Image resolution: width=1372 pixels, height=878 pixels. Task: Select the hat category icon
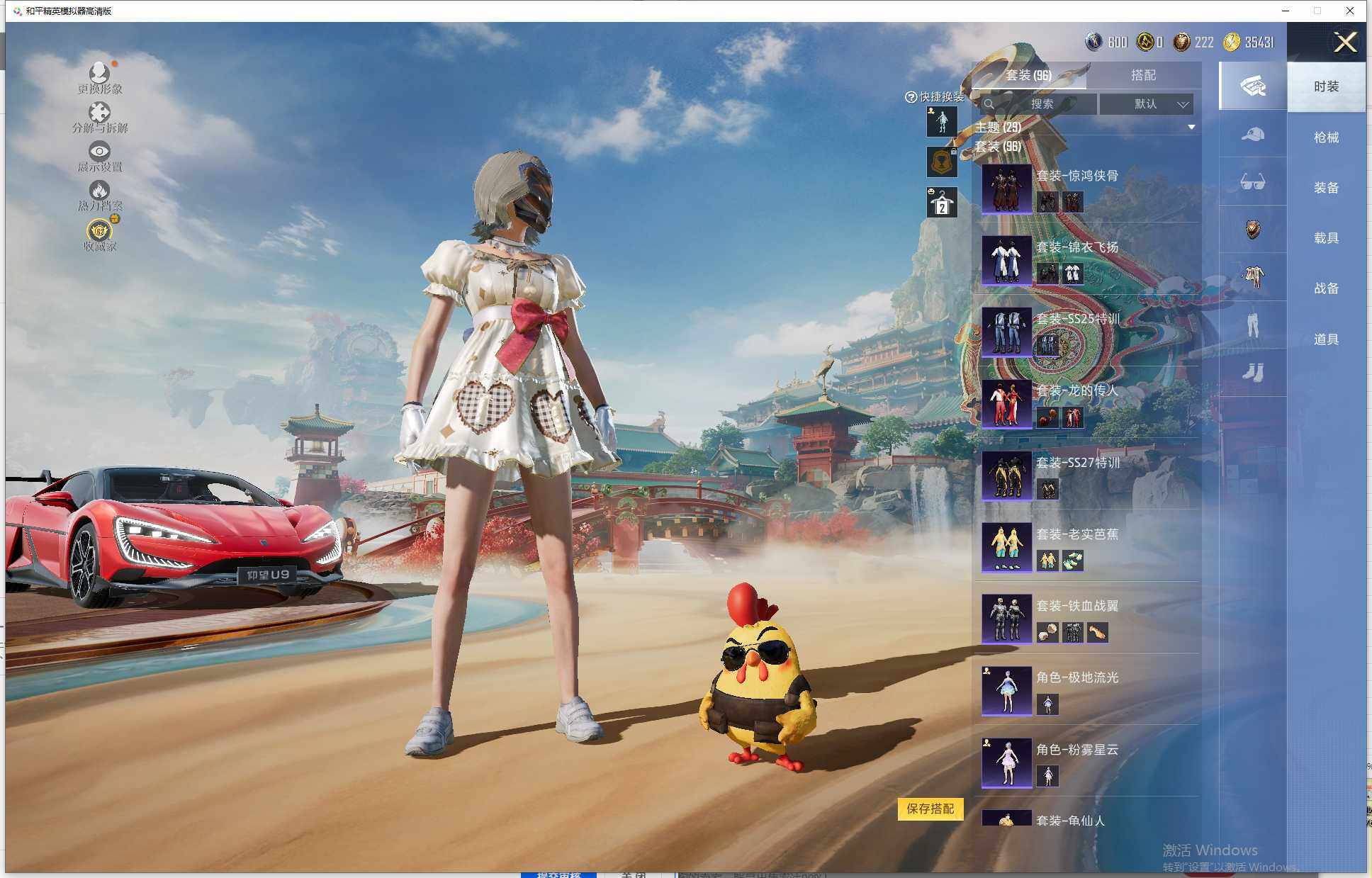1252,134
